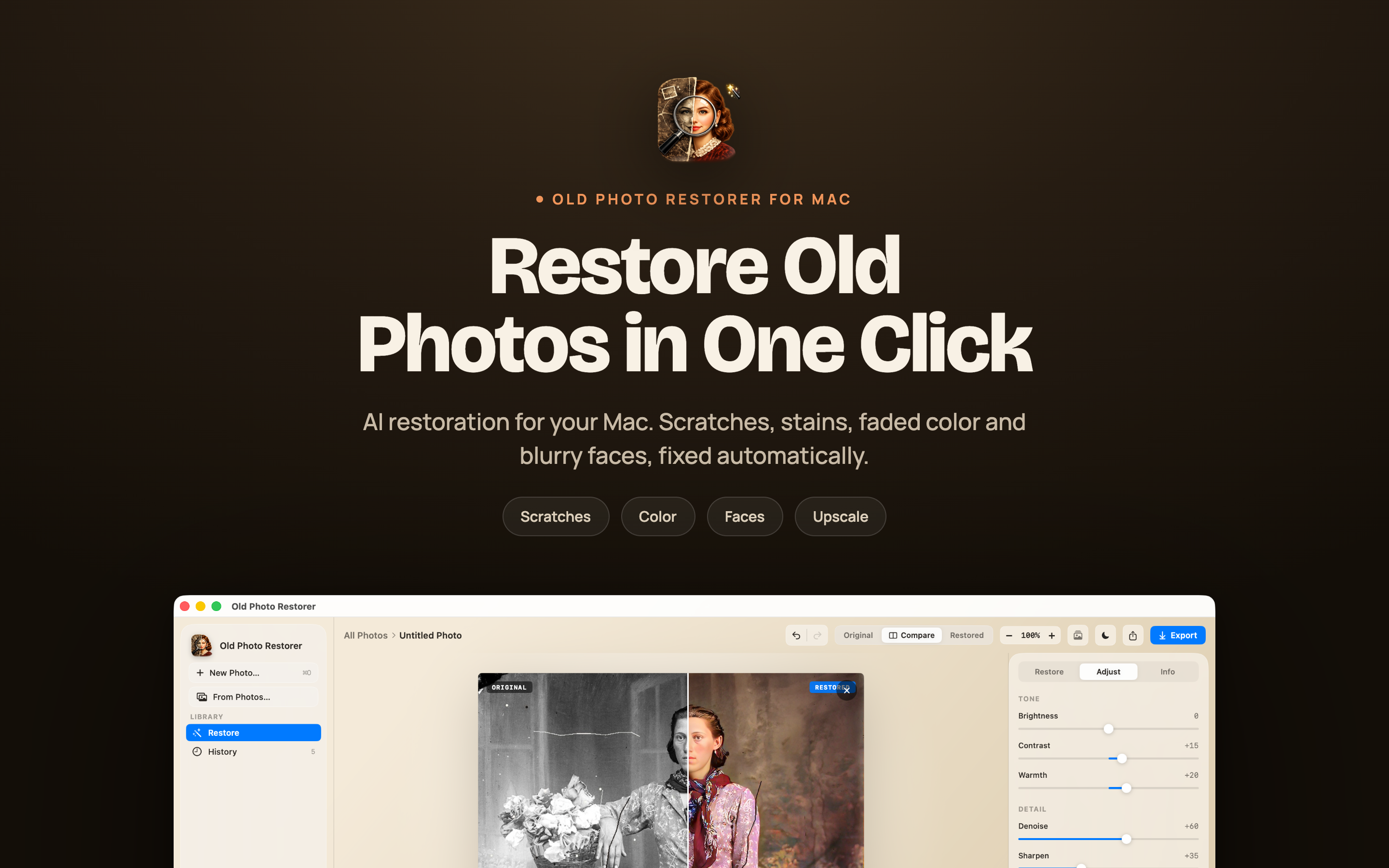This screenshot has width=1389, height=868.
Task: Switch to the Info panel tab
Action: pyautogui.click(x=1167, y=672)
